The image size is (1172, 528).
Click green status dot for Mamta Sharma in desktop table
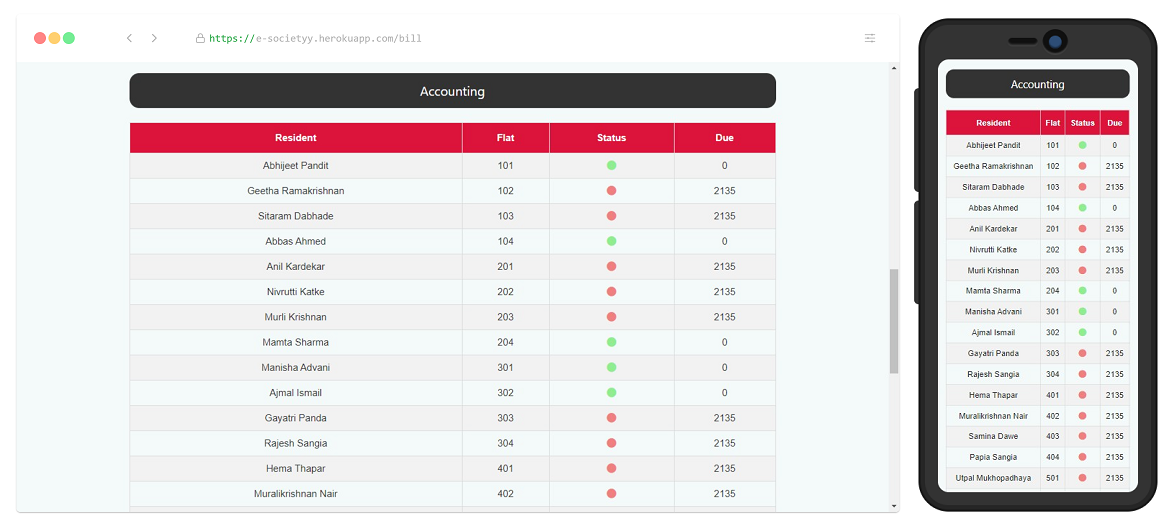611,342
